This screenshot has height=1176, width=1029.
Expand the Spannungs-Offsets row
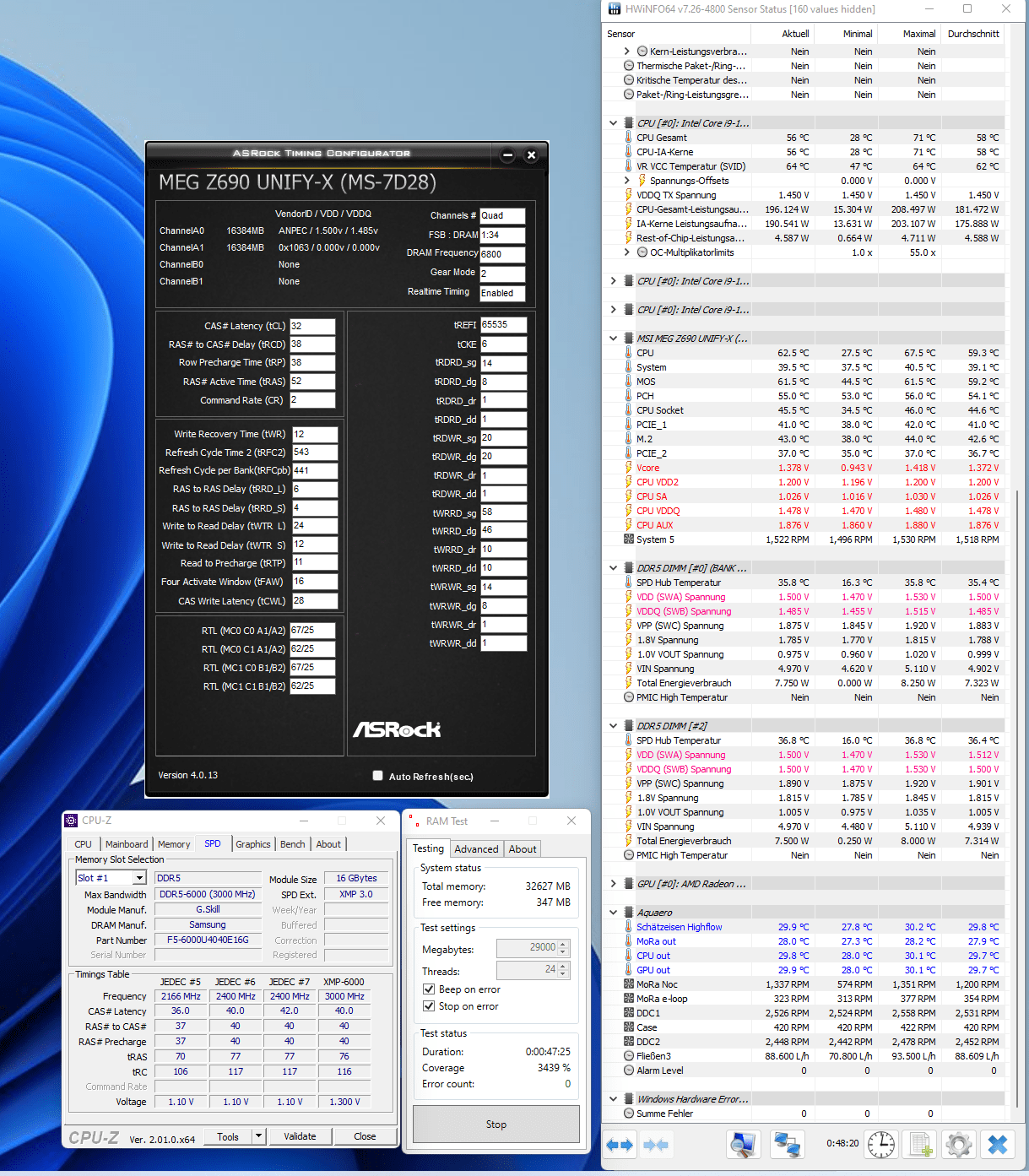pyautogui.click(x=627, y=181)
